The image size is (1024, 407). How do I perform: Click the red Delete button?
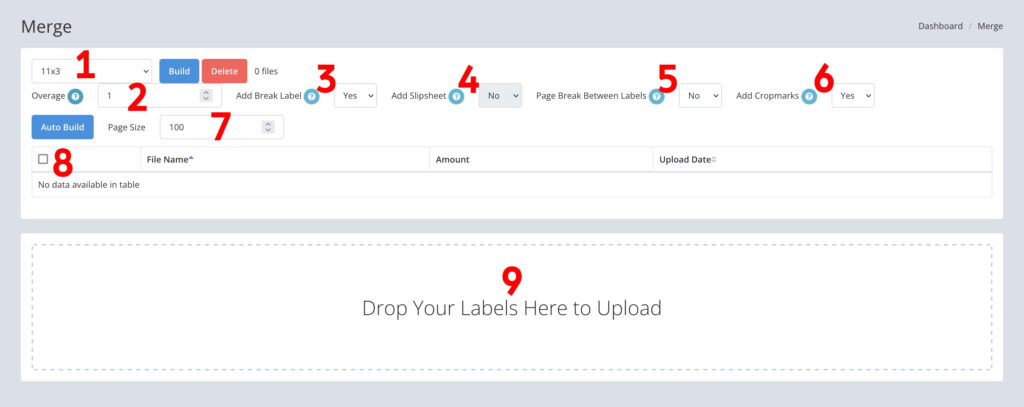[224, 71]
